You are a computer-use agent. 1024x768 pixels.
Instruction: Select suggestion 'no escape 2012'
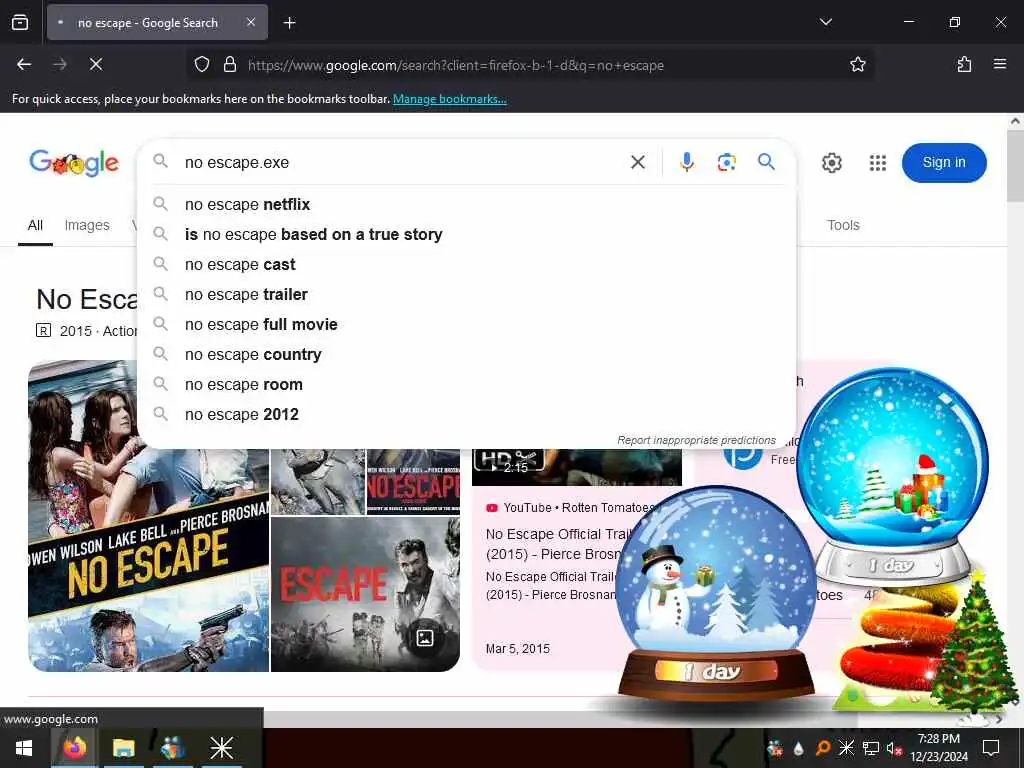[x=466, y=415]
